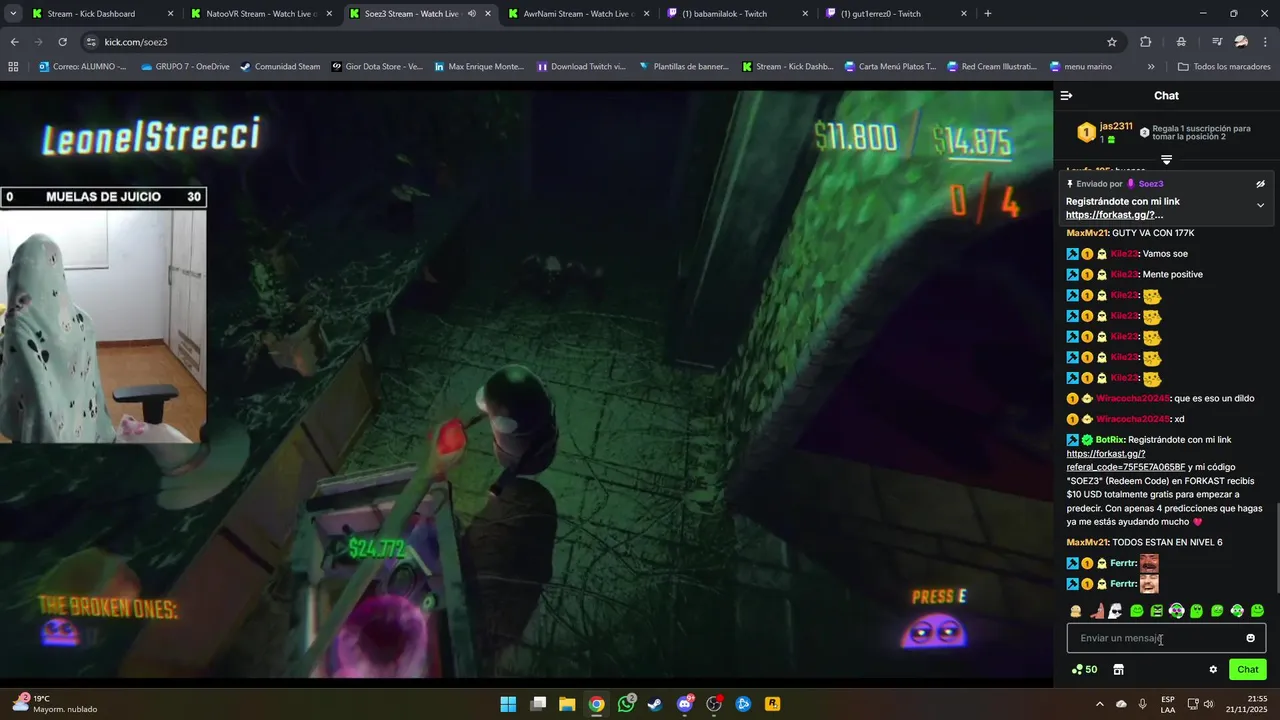Close the NatooVR Stream tab
Image resolution: width=1280 pixels, height=720 pixels.
pos(329,14)
